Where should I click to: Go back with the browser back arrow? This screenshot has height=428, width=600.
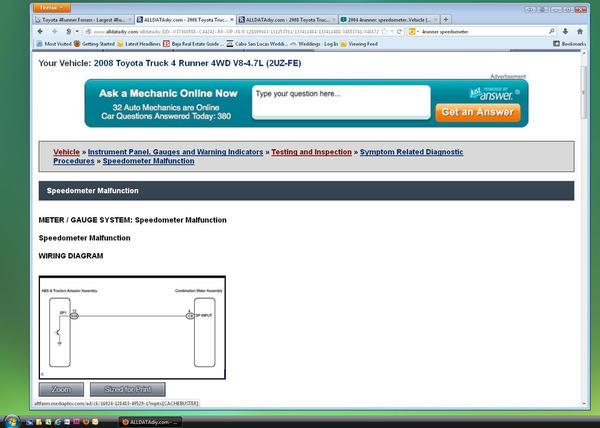coord(40,31)
